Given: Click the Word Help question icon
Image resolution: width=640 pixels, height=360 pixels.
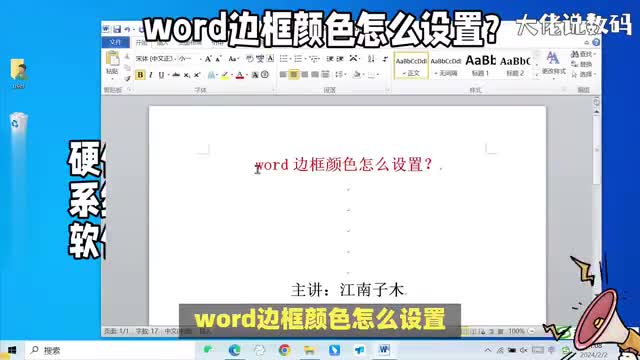Looking at the screenshot, I should click(x=596, y=42).
